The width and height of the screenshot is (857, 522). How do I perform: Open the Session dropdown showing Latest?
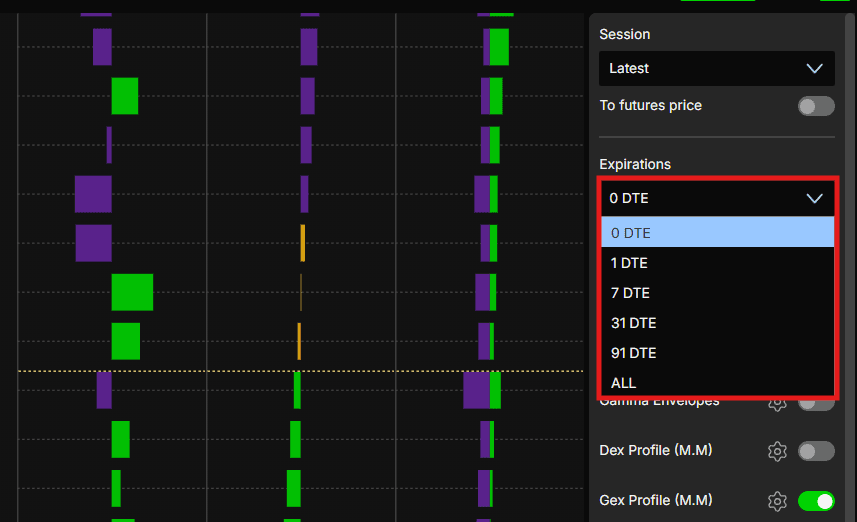(717, 68)
